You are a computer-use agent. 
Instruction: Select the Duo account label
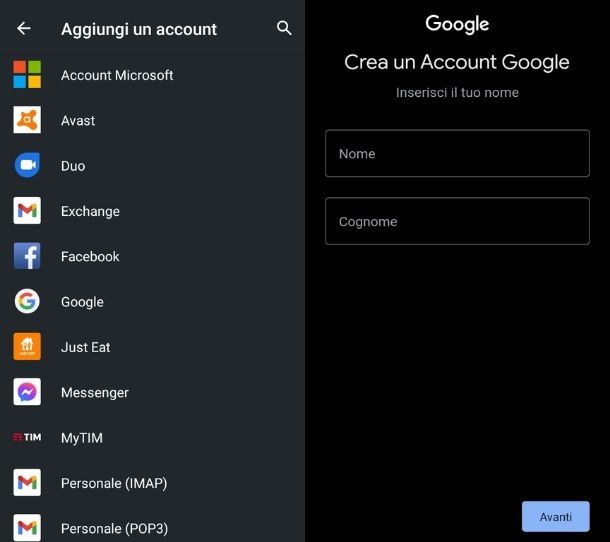tap(73, 166)
